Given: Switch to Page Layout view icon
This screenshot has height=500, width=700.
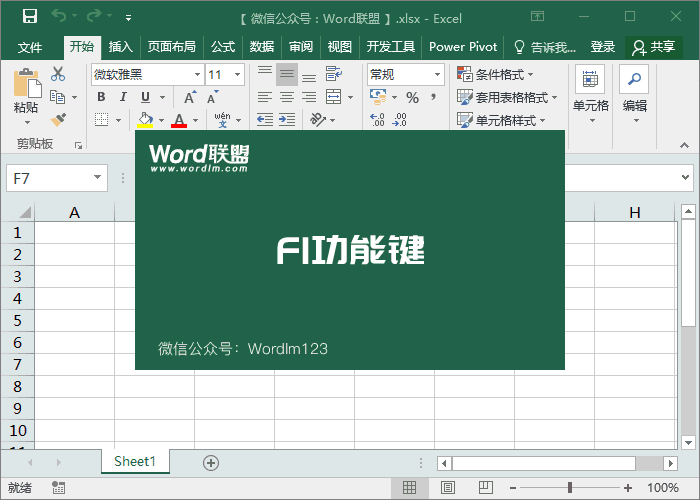Looking at the screenshot, I should pos(448,488).
